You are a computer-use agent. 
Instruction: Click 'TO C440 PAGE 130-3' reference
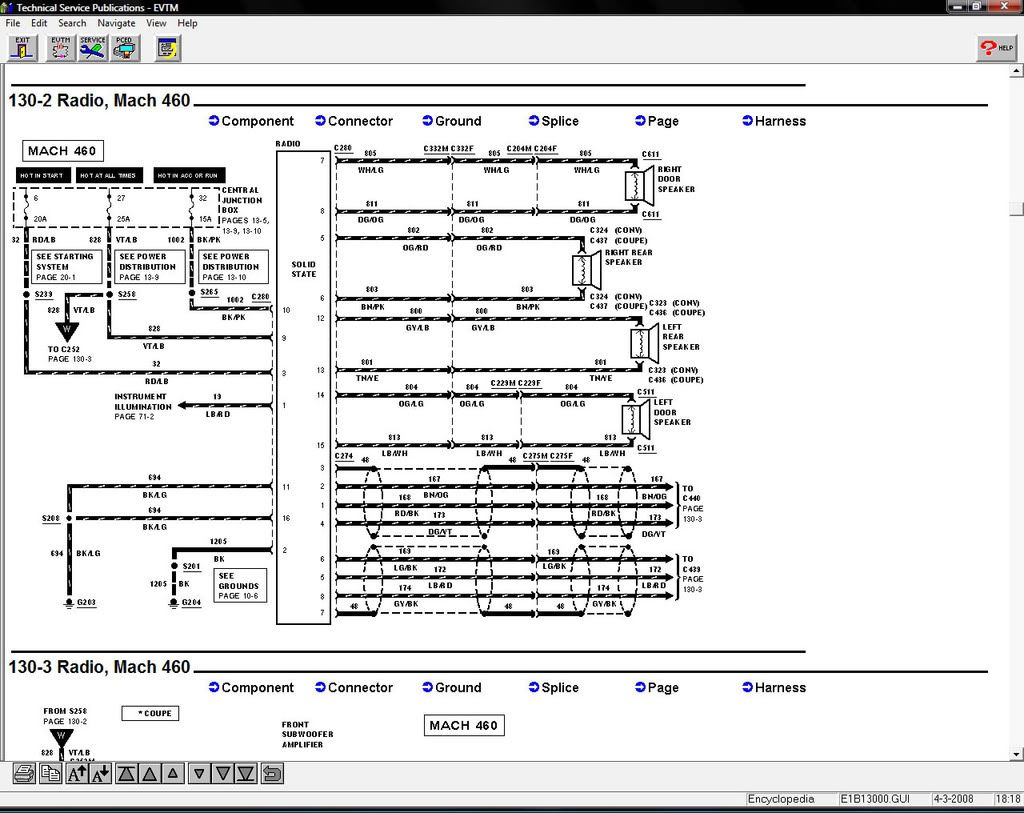[x=692, y=503]
